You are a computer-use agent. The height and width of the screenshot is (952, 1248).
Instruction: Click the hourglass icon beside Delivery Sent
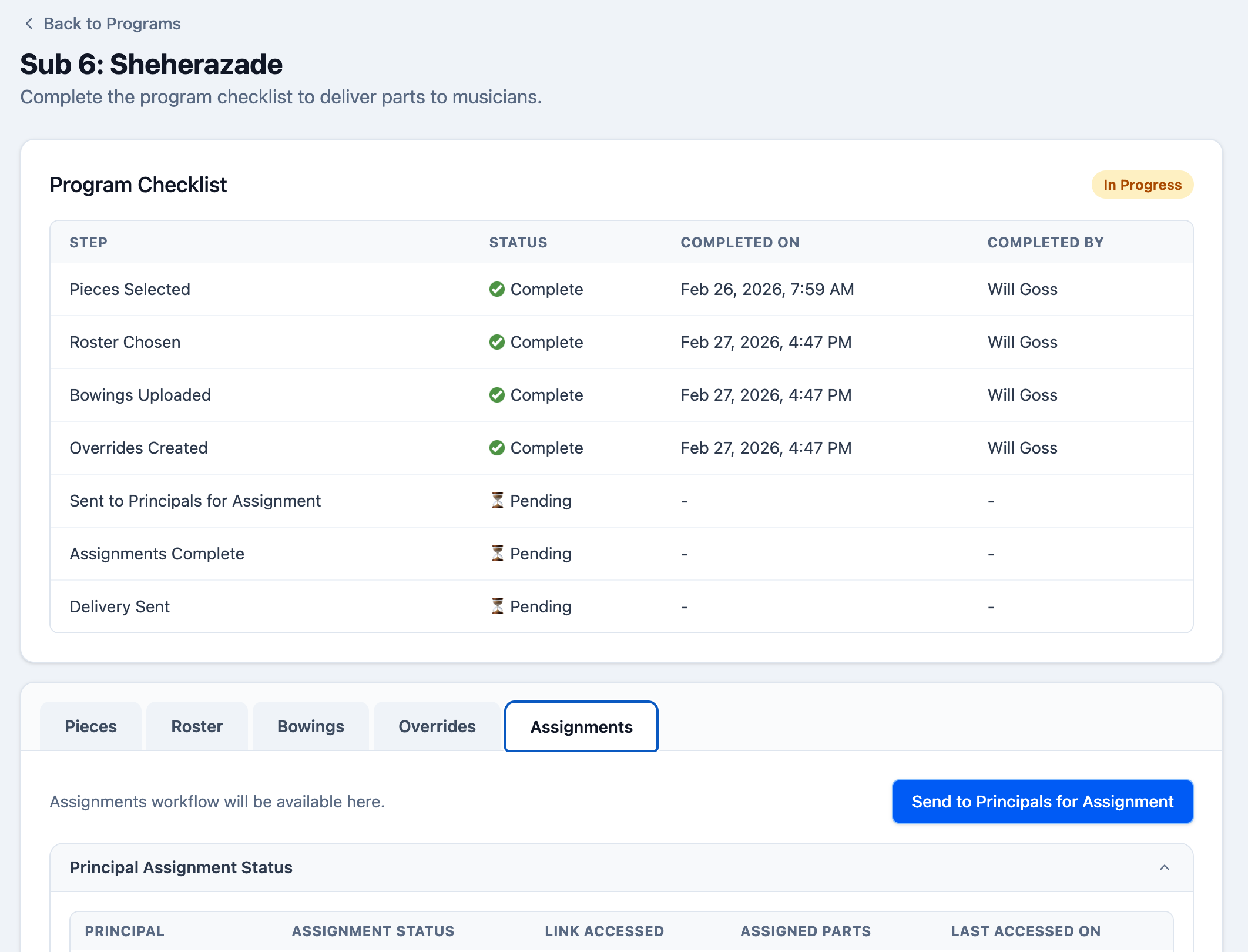click(x=497, y=606)
